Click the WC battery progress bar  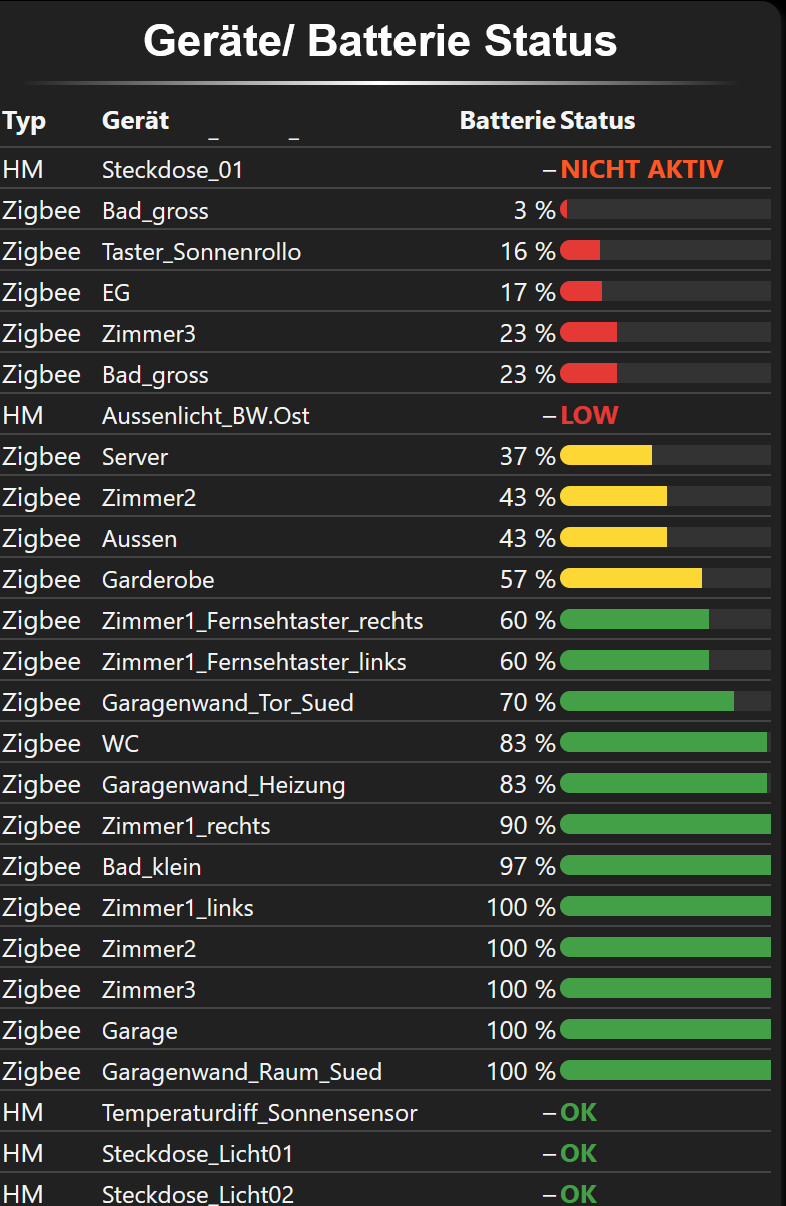[665, 744]
